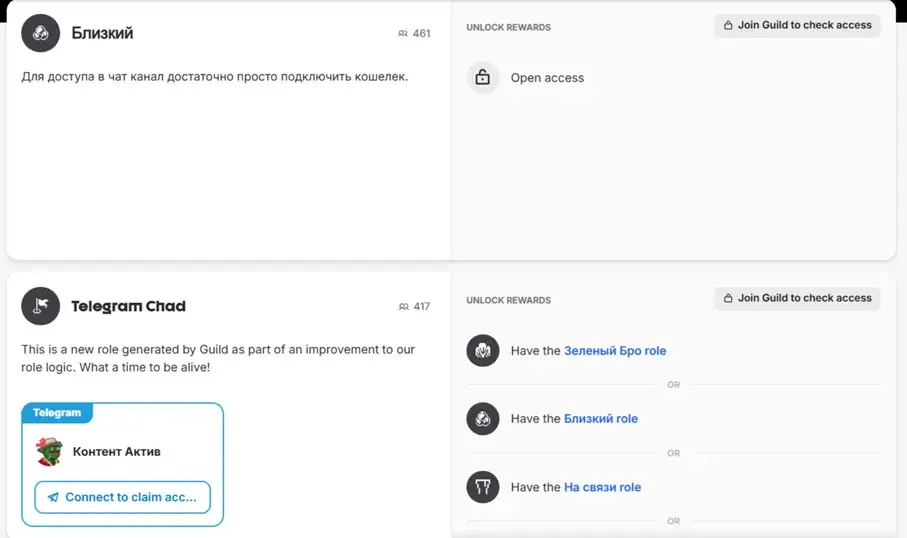Click the members icon beside 461
Screen dimensions: 907x538
tap(403, 34)
